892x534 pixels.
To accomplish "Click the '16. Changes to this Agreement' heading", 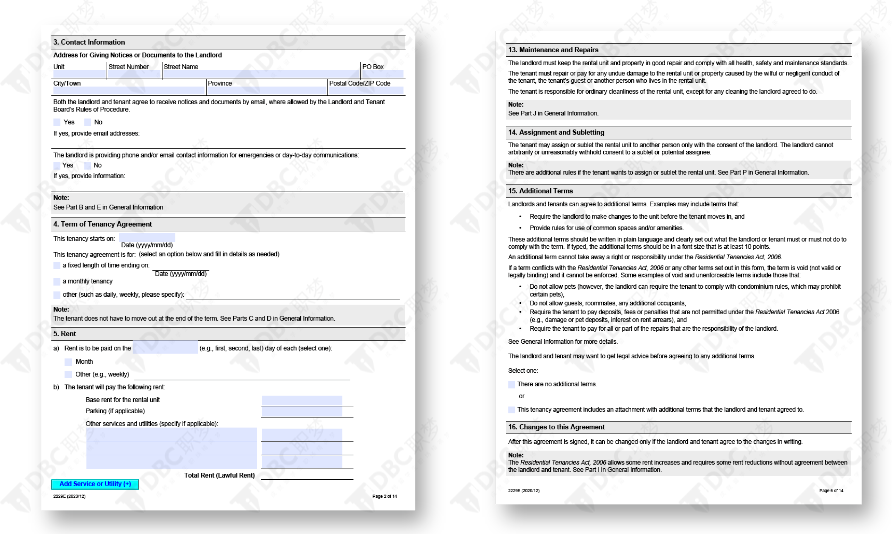I will [x=556, y=427].
